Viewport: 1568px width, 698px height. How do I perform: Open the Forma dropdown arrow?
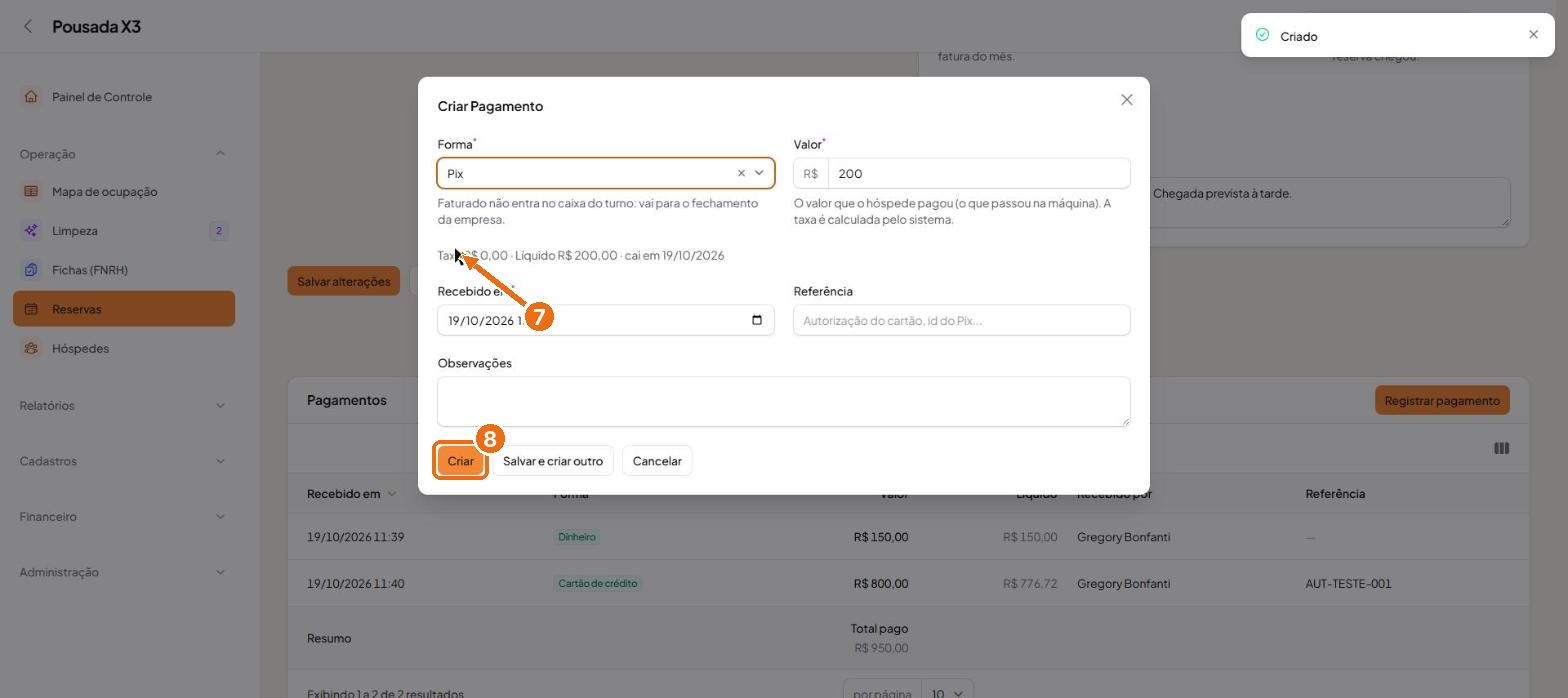pyautogui.click(x=759, y=173)
